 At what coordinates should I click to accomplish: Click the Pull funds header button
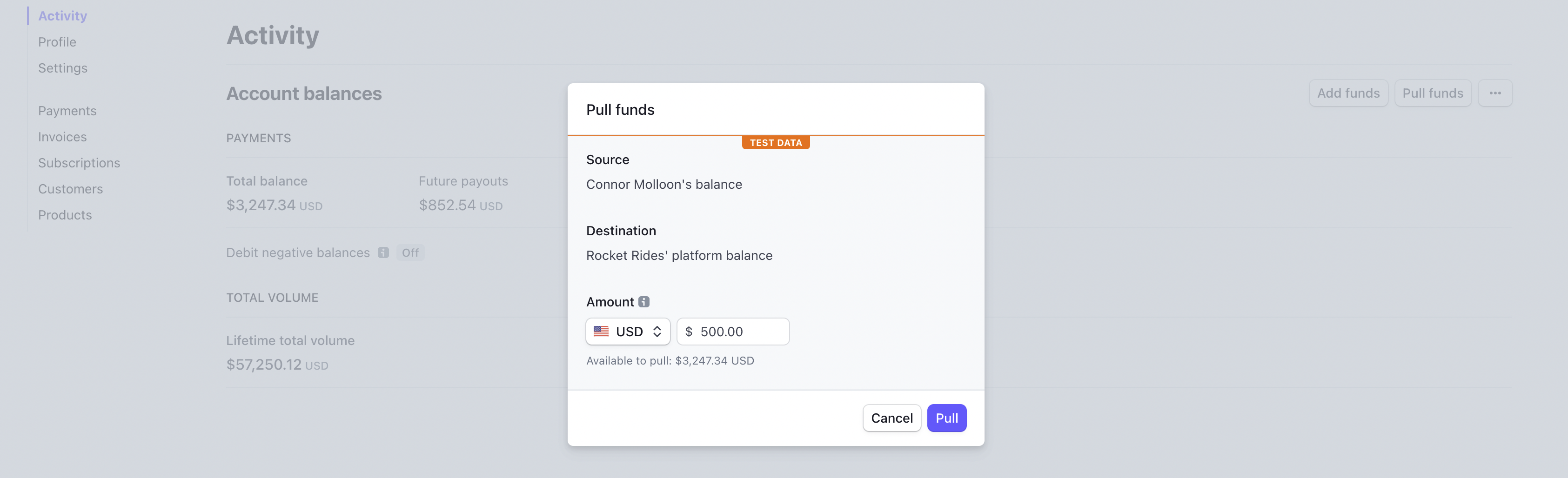pyautogui.click(x=1432, y=93)
